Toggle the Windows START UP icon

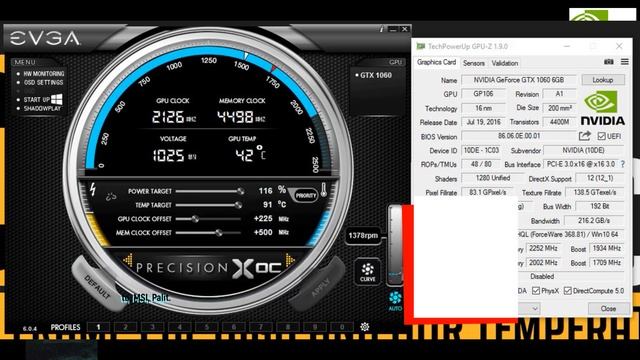pyautogui.click(x=57, y=99)
